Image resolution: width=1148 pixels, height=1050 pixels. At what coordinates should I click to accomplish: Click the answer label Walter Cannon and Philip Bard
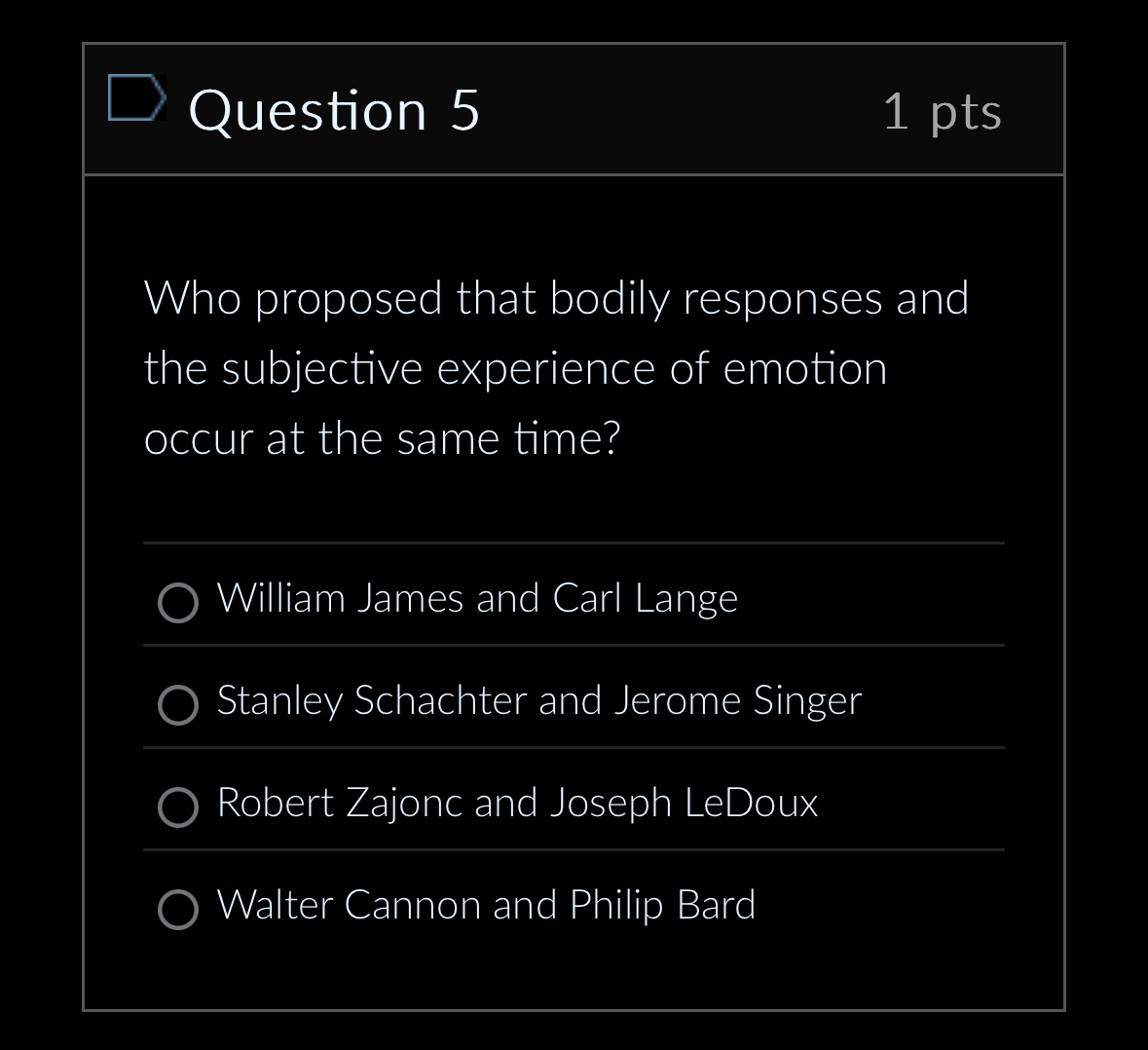[487, 905]
